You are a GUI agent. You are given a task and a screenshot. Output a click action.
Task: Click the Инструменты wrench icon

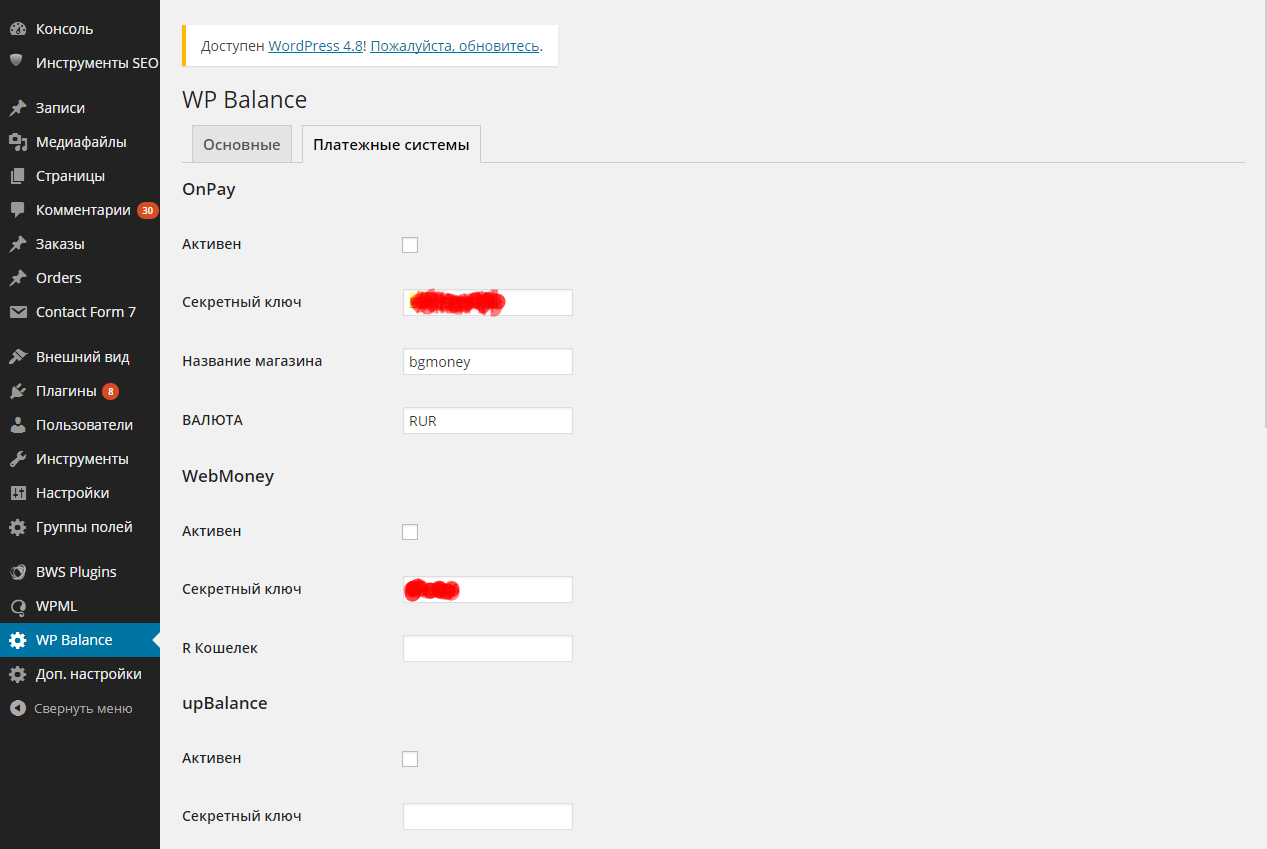17,459
